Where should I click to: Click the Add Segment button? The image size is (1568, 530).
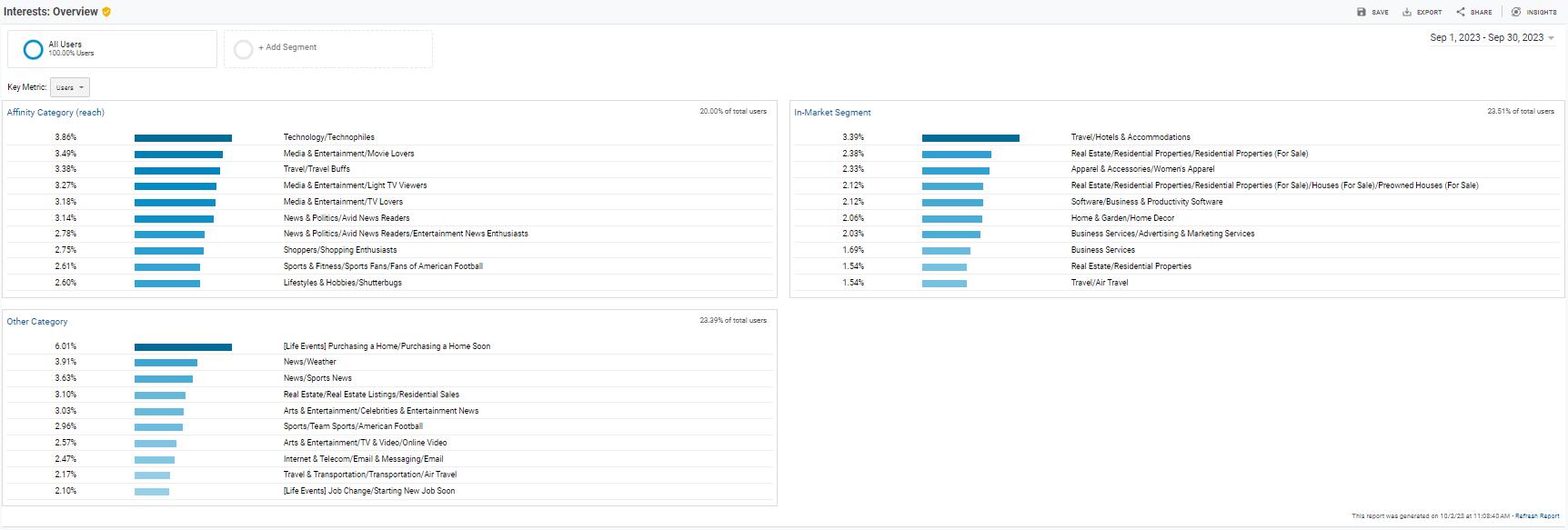pos(287,47)
